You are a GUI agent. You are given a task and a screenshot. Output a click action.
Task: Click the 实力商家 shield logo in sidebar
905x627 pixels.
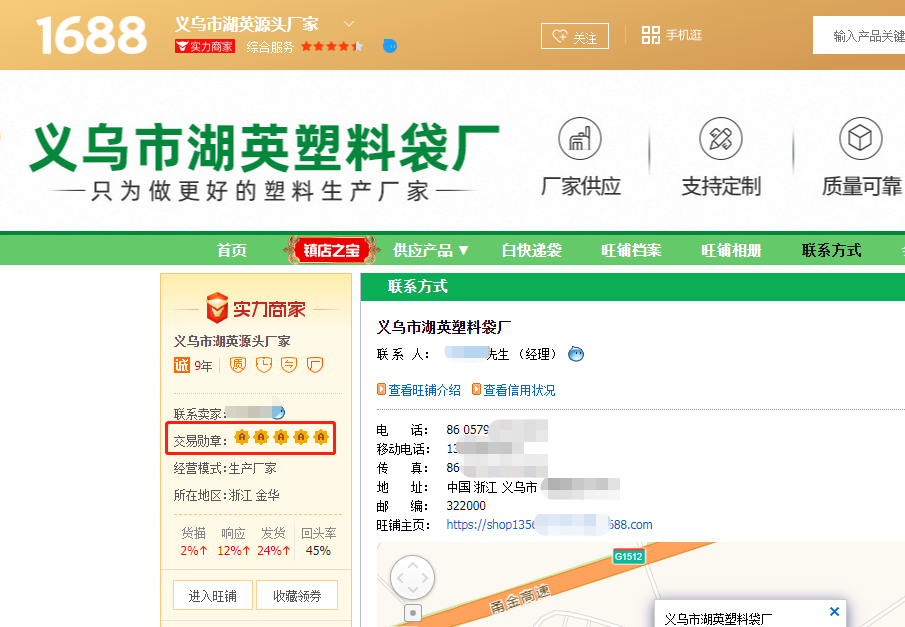point(256,308)
